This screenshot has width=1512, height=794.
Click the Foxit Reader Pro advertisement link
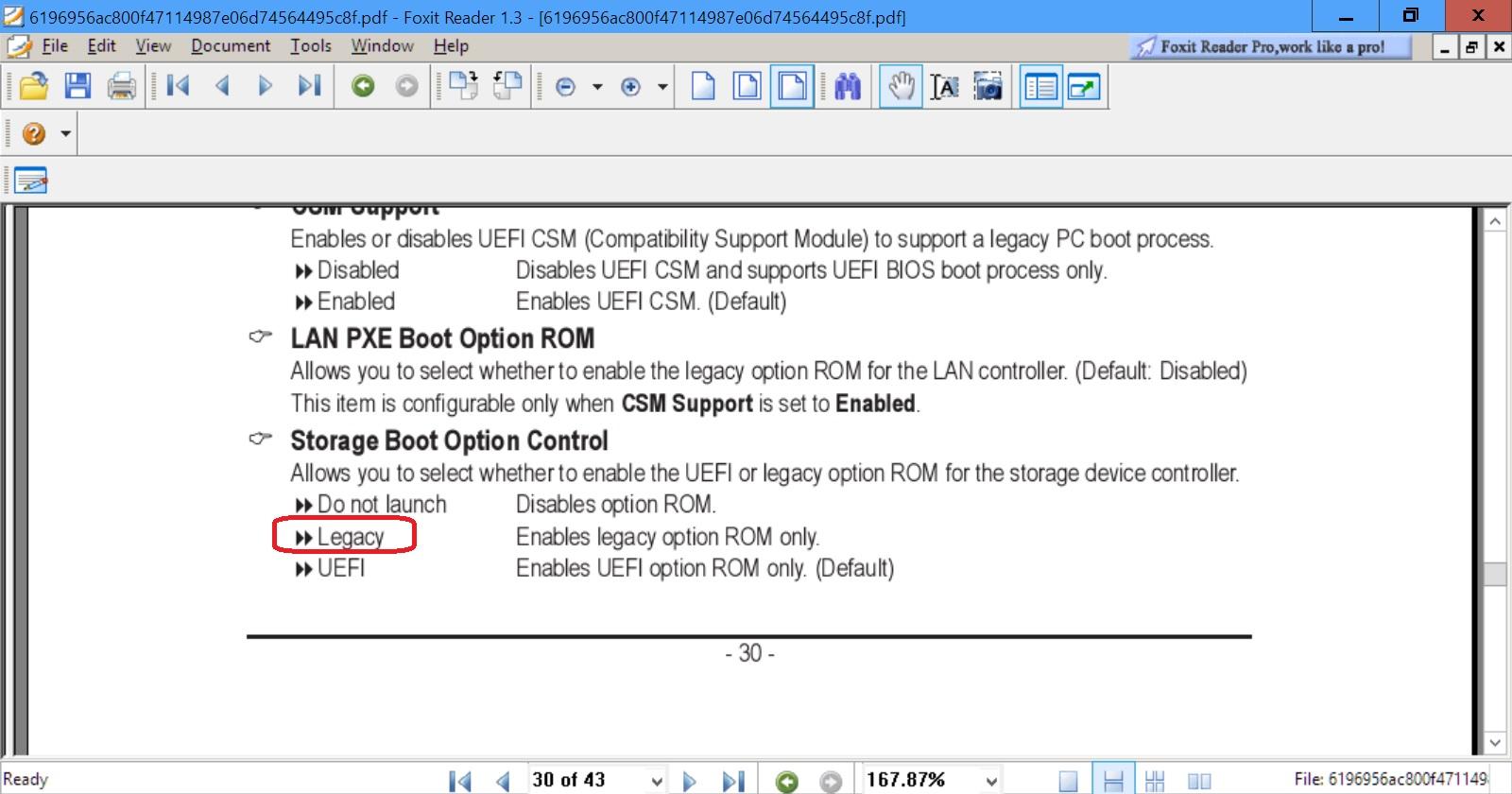[x=1270, y=46]
